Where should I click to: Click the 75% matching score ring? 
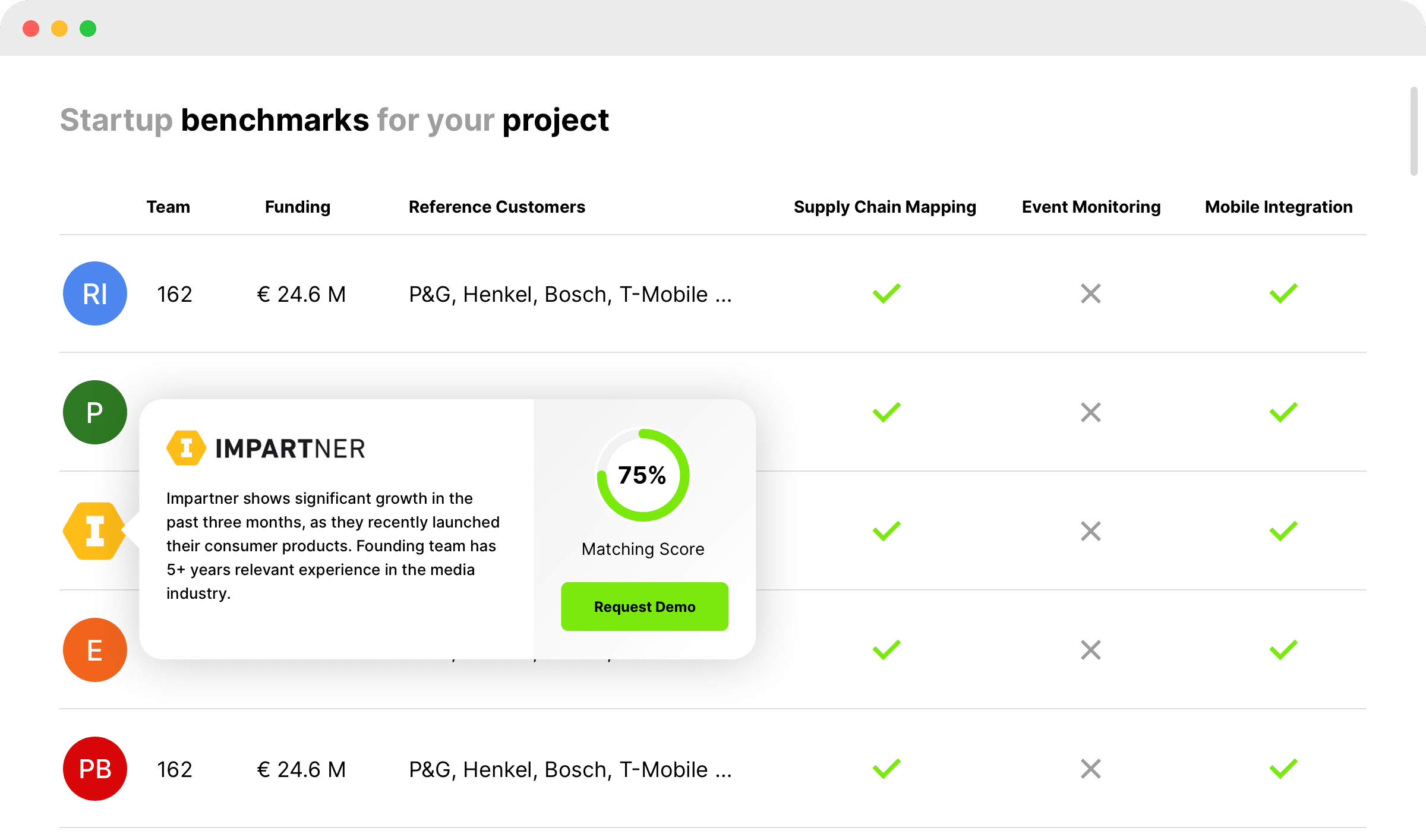pos(643,475)
